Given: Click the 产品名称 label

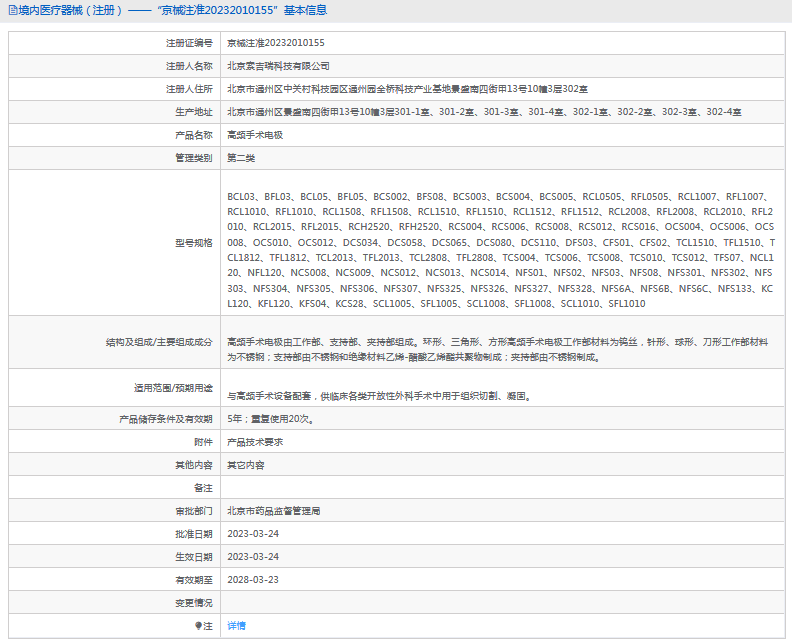Looking at the screenshot, I should pos(194,135).
